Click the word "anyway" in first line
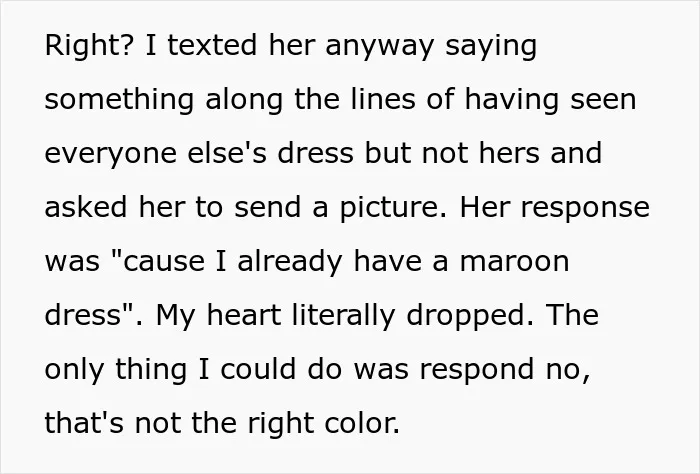 (x=379, y=47)
